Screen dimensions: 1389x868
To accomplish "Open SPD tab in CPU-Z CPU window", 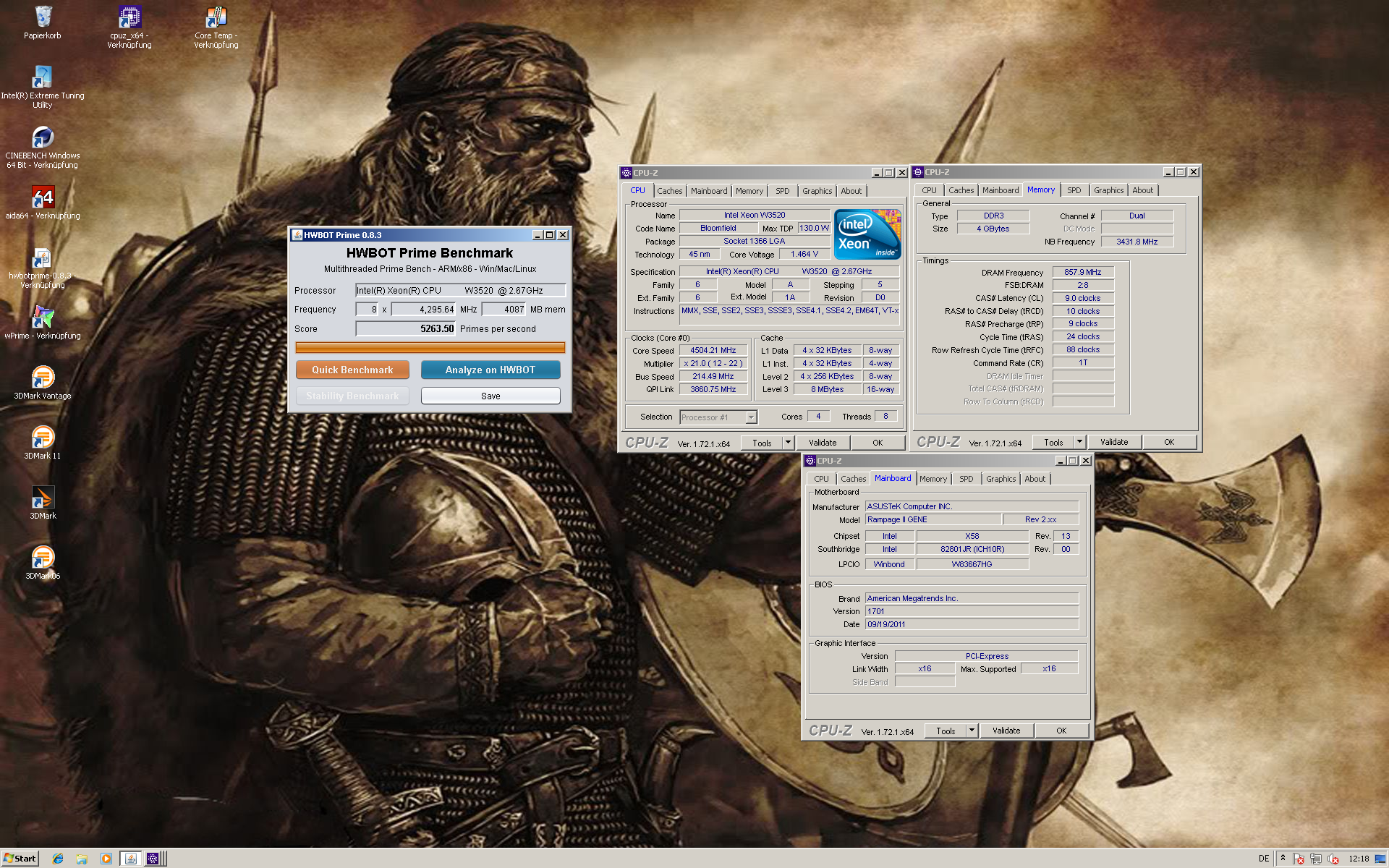I will (x=782, y=191).
